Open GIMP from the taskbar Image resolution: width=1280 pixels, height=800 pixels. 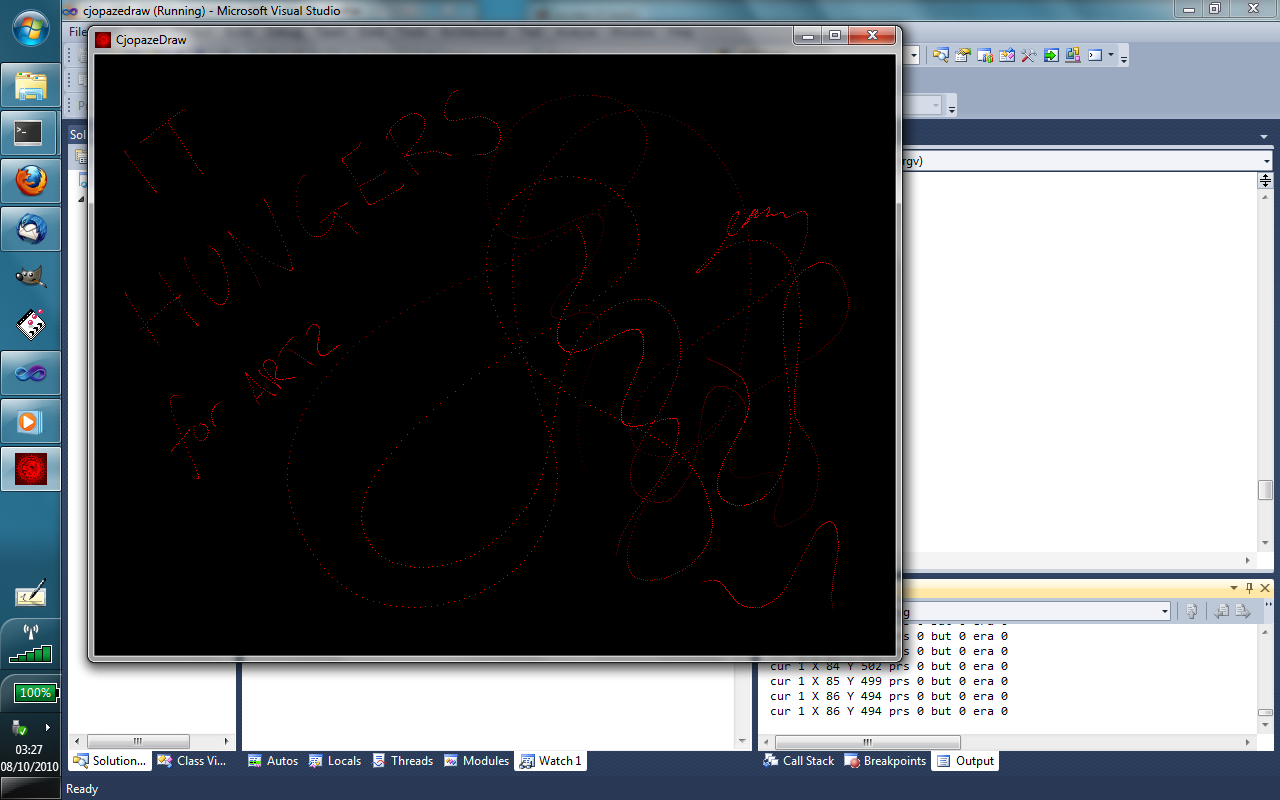[31, 277]
